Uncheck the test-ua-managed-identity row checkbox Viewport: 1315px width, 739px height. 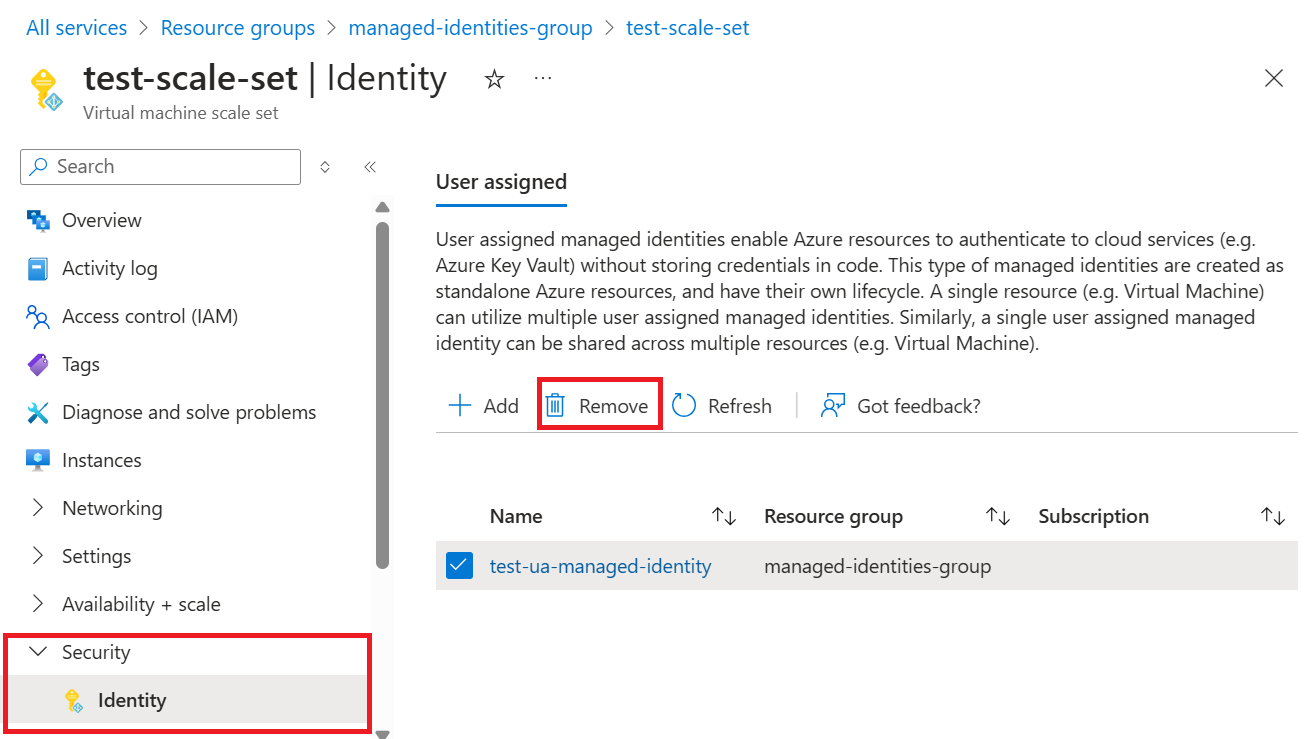pos(459,565)
